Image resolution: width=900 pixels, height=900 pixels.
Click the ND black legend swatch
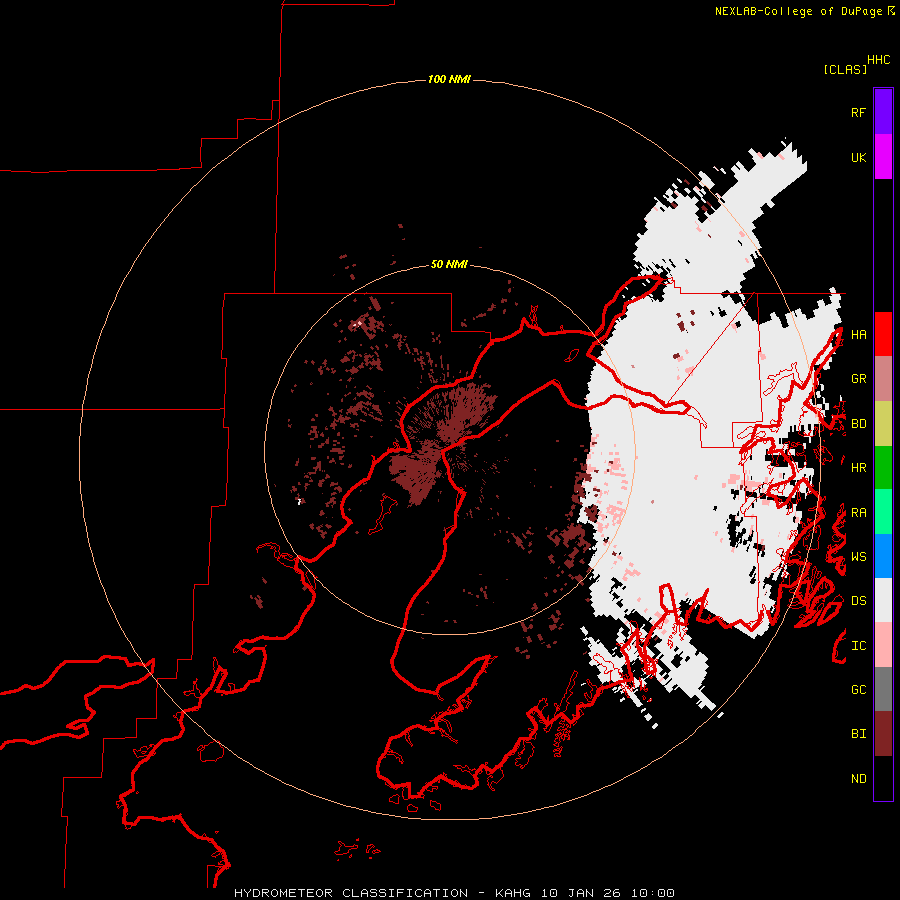pos(883,778)
